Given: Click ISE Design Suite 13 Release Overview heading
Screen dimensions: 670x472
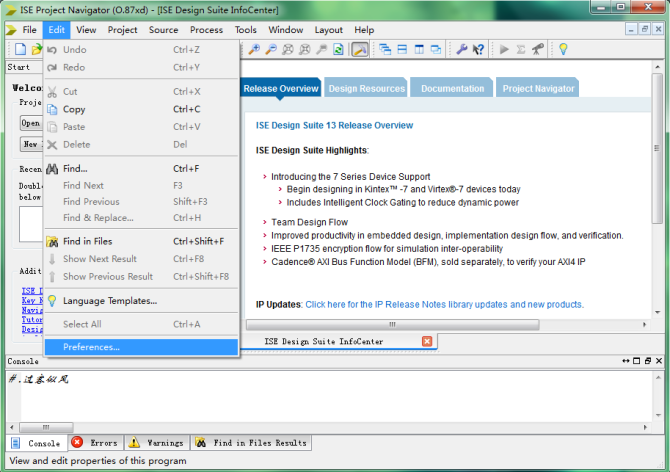Looking at the screenshot, I should [x=334, y=126].
